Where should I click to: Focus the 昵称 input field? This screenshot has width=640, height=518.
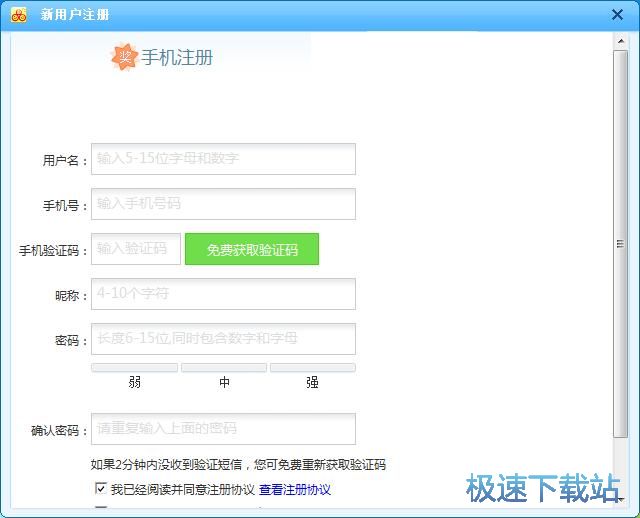223,294
